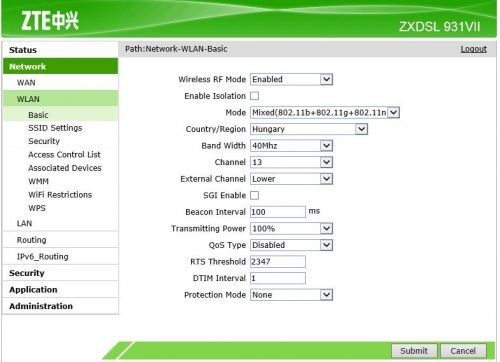This screenshot has height=362, width=500.
Task: Select the Basic WLAN page
Action: pyautogui.click(x=60, y=115)
